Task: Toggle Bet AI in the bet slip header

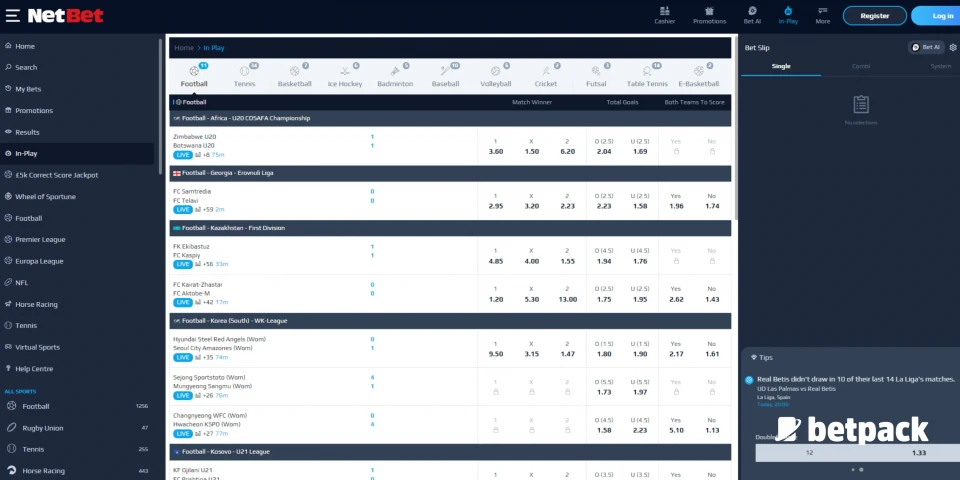Action: click(926, 47)
